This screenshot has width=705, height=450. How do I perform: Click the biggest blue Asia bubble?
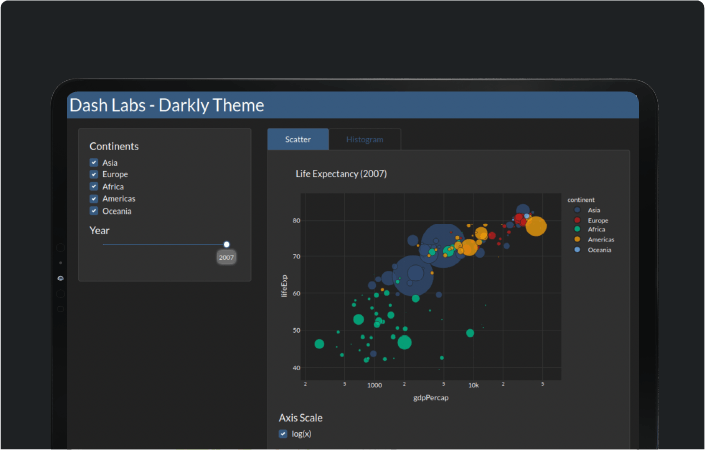pyautogui.click(x=441, y=242)
